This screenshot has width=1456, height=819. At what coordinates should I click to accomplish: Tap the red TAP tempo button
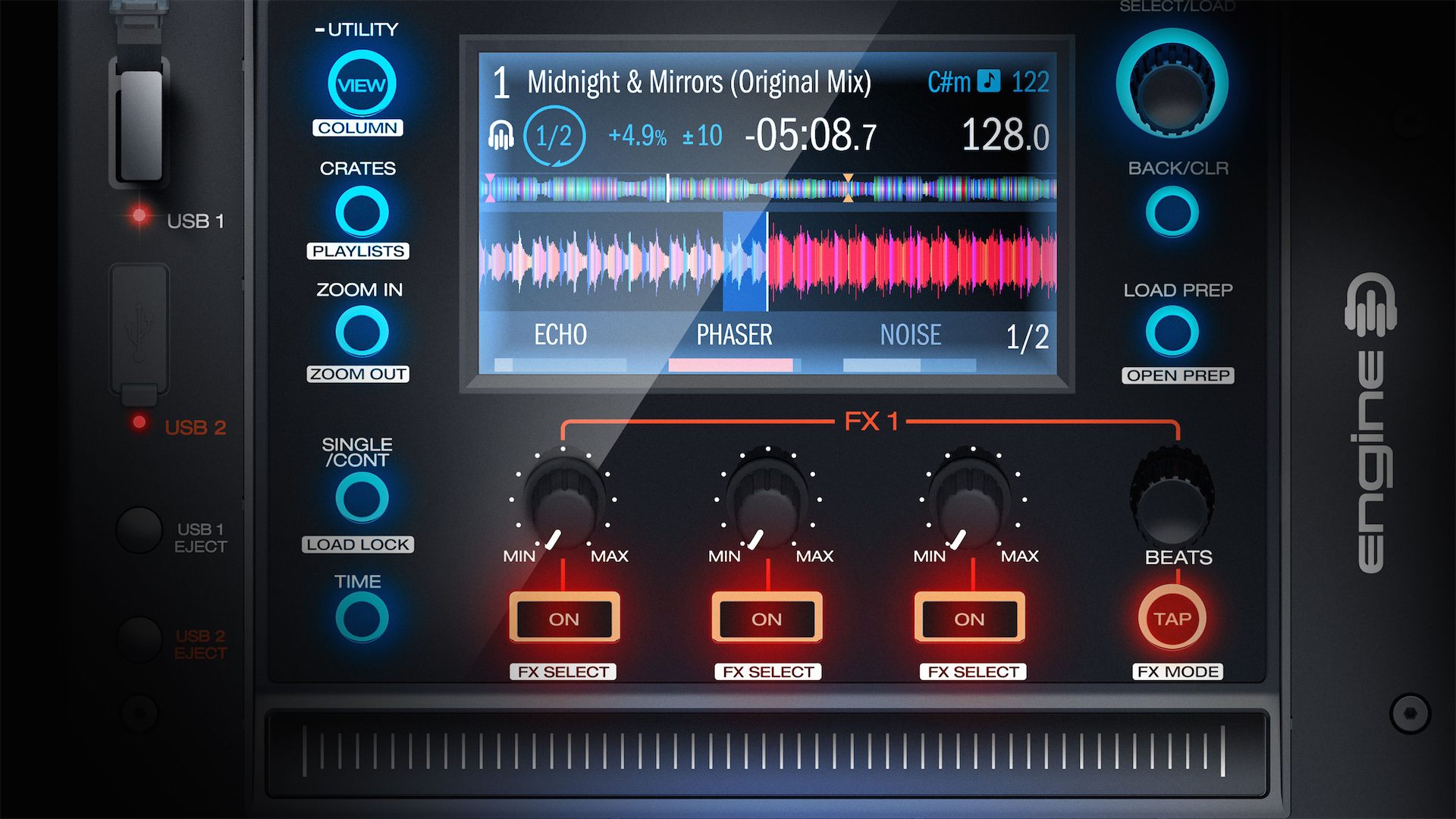coord(1172,618)
